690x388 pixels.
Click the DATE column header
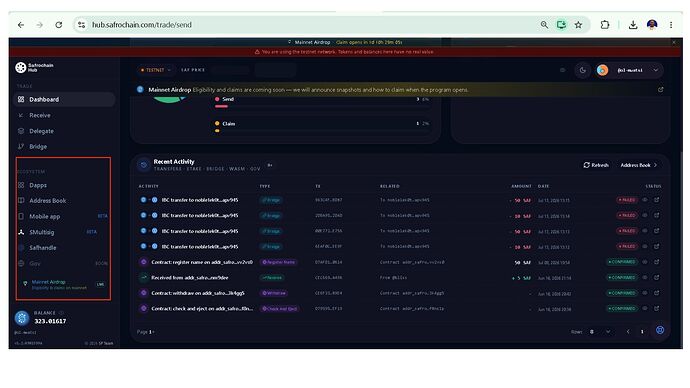coord(543,186)
